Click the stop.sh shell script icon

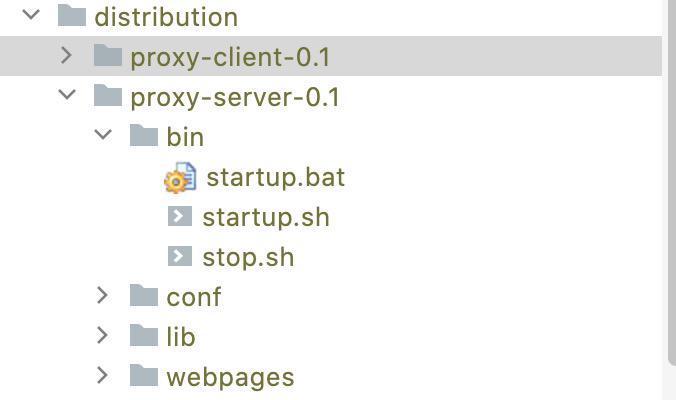coord(180,257)
